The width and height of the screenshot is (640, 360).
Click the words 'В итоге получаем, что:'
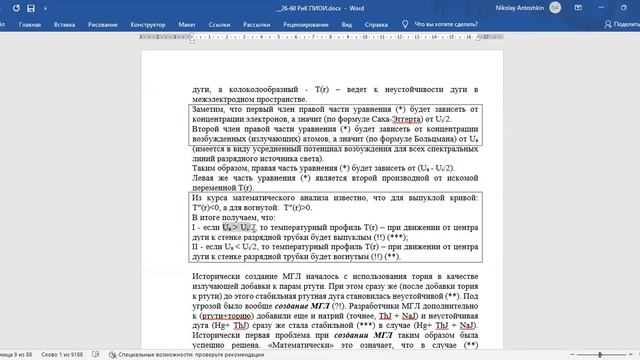[233, 218]
